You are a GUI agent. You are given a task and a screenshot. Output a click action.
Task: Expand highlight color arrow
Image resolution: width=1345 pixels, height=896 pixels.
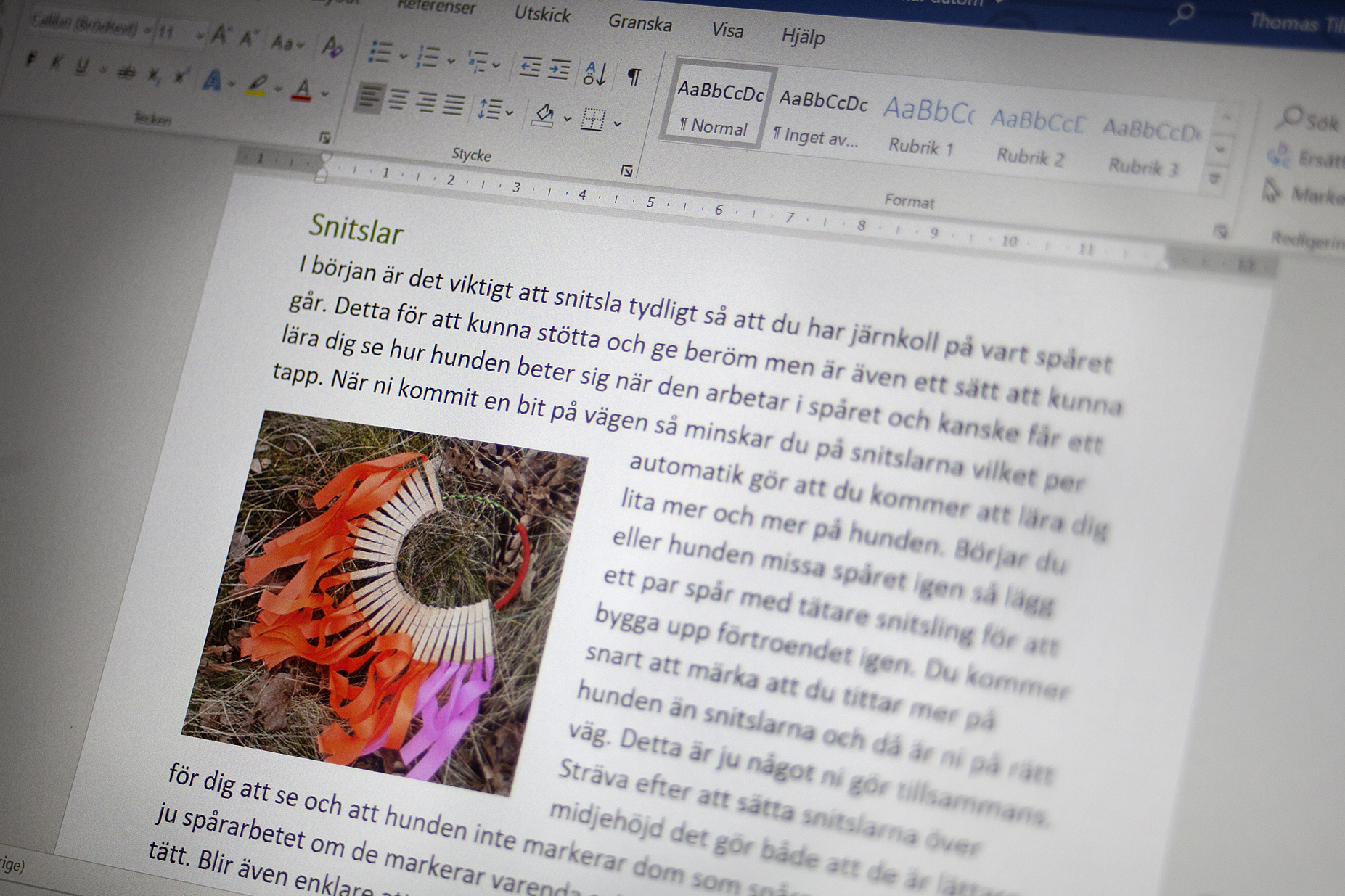click(x=277, y=89)
